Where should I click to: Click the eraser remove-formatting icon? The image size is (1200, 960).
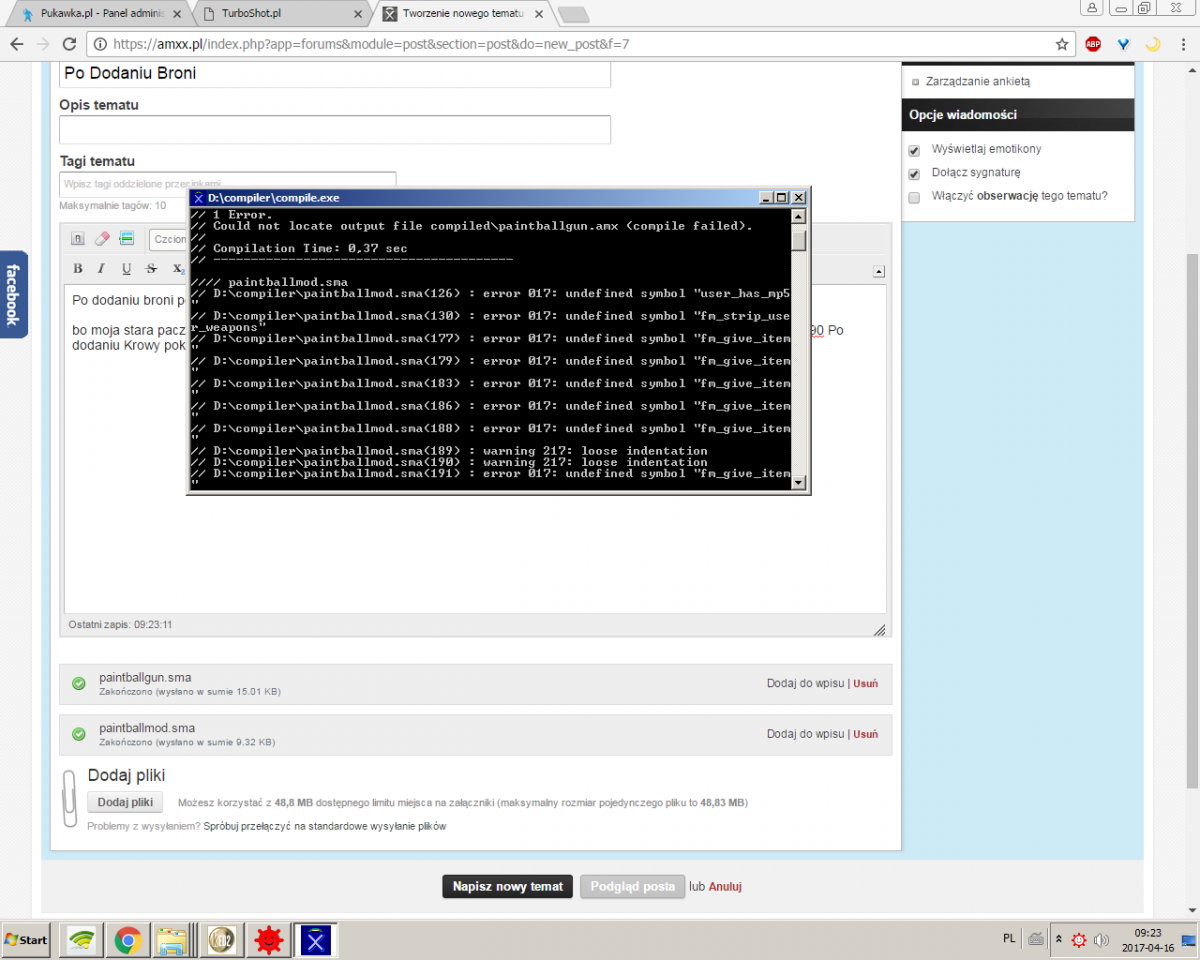point(102,239)
